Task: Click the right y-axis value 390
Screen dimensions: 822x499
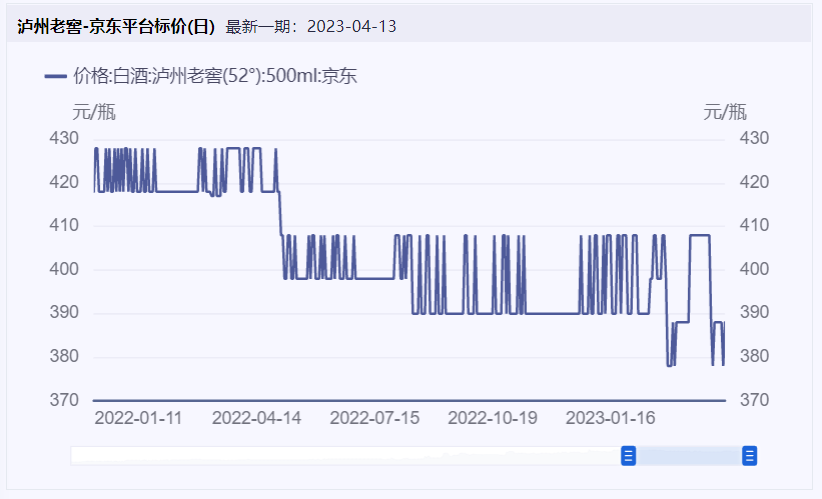Action: 754,312
